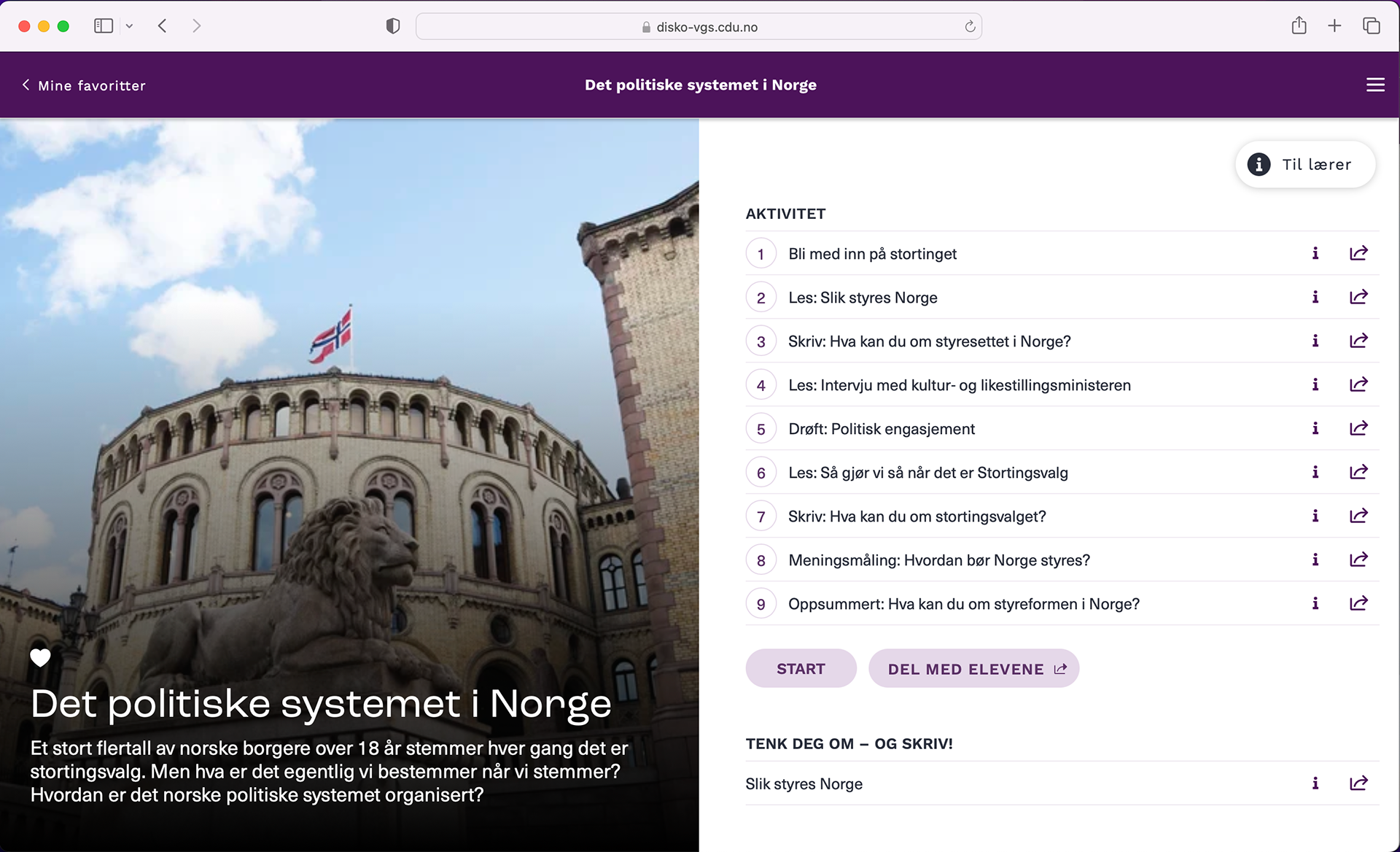The height and width of the screenshot is (852, 1400).
Task: Share activity Bli med inn på stortinget
Action: click(x=1358, y=253)
